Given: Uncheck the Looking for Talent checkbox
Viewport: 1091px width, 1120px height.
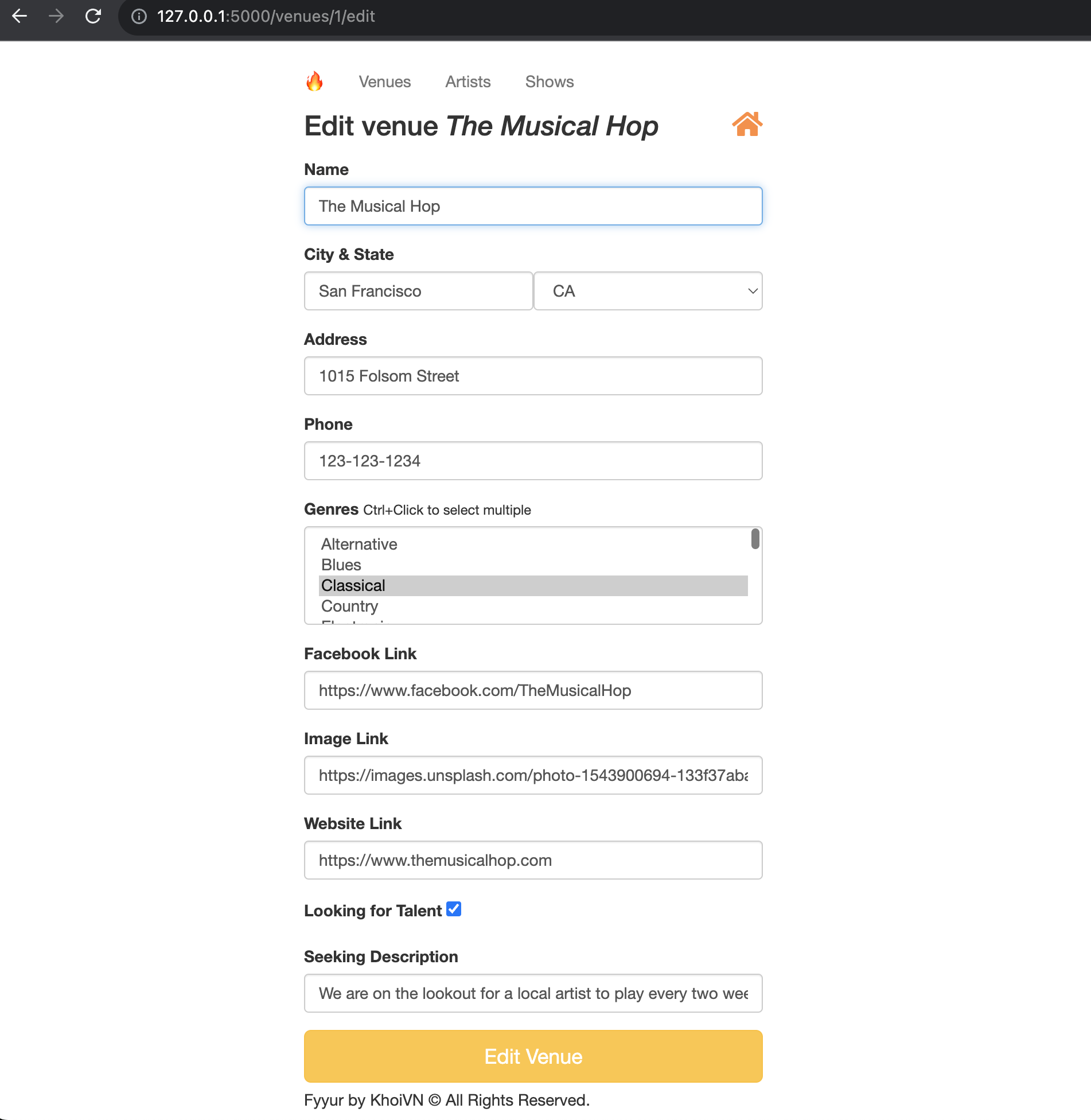Looking at the screenshot, I should point(454,909).
